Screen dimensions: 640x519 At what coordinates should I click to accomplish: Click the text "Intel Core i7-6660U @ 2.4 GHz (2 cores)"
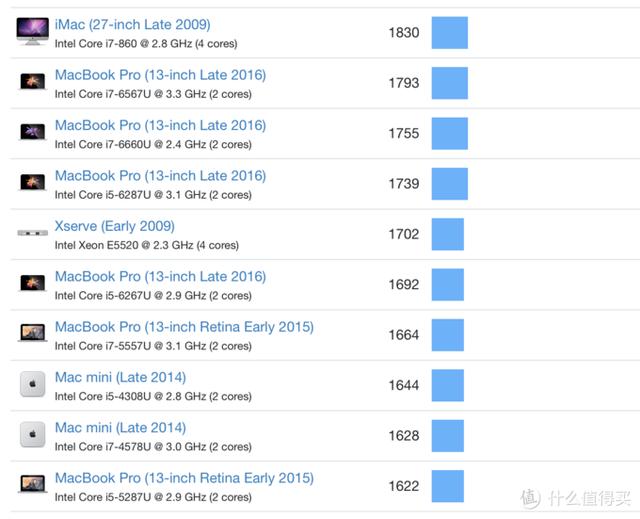point(153,144)
